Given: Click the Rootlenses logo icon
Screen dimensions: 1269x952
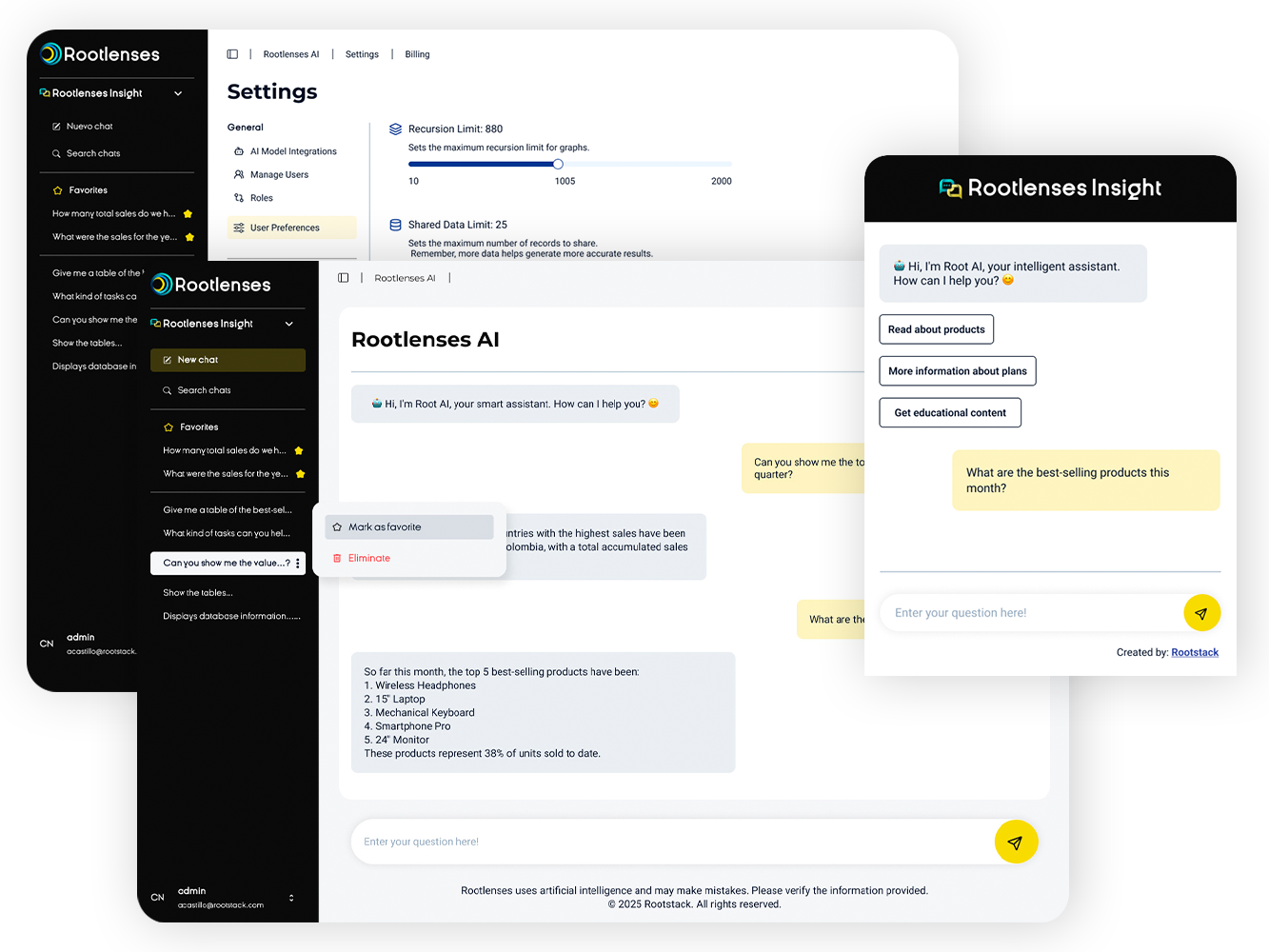Looking at the screenshot, I should [x=163, y=285].
